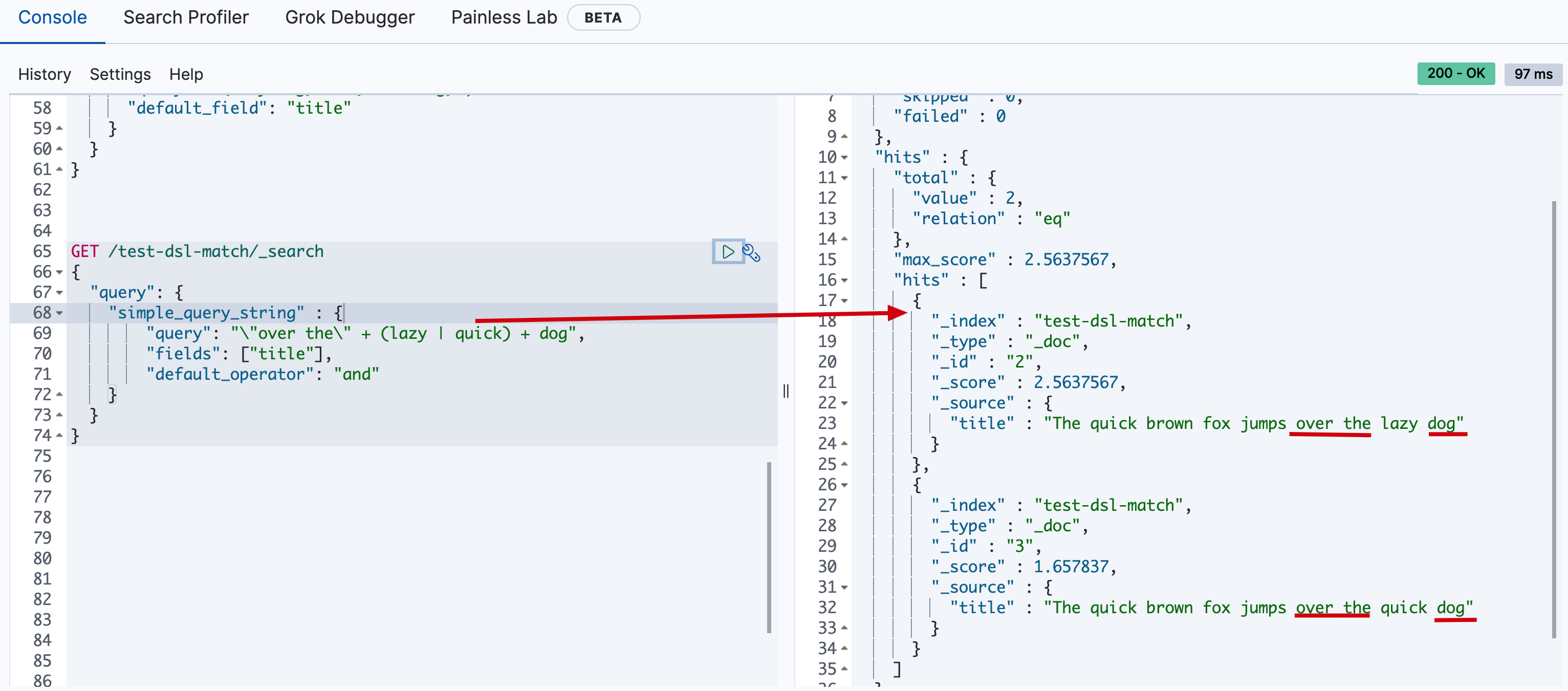Click the BETA badge next to Painless Lab
This screenshot has height=691, width=1568.
pyautogui.click(x=603, y=17)
